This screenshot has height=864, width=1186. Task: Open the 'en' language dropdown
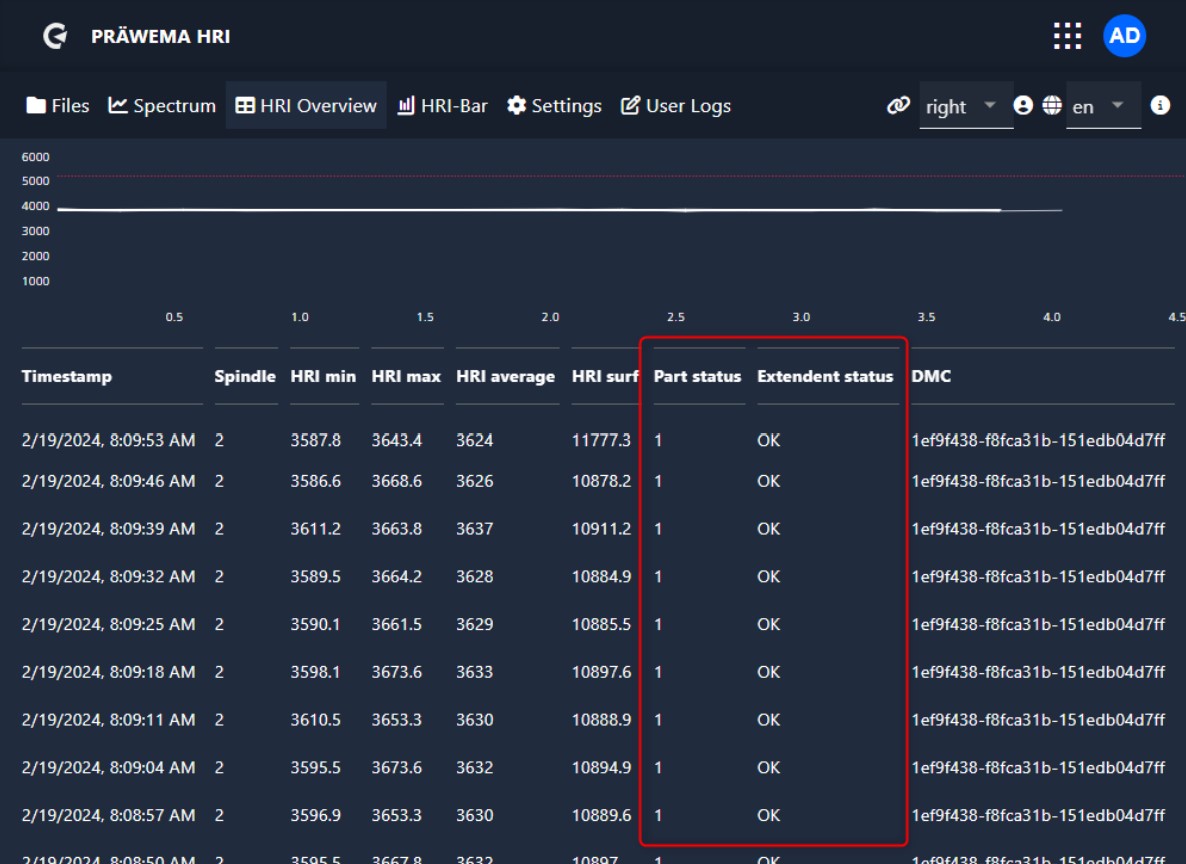tap(1102, 106)
